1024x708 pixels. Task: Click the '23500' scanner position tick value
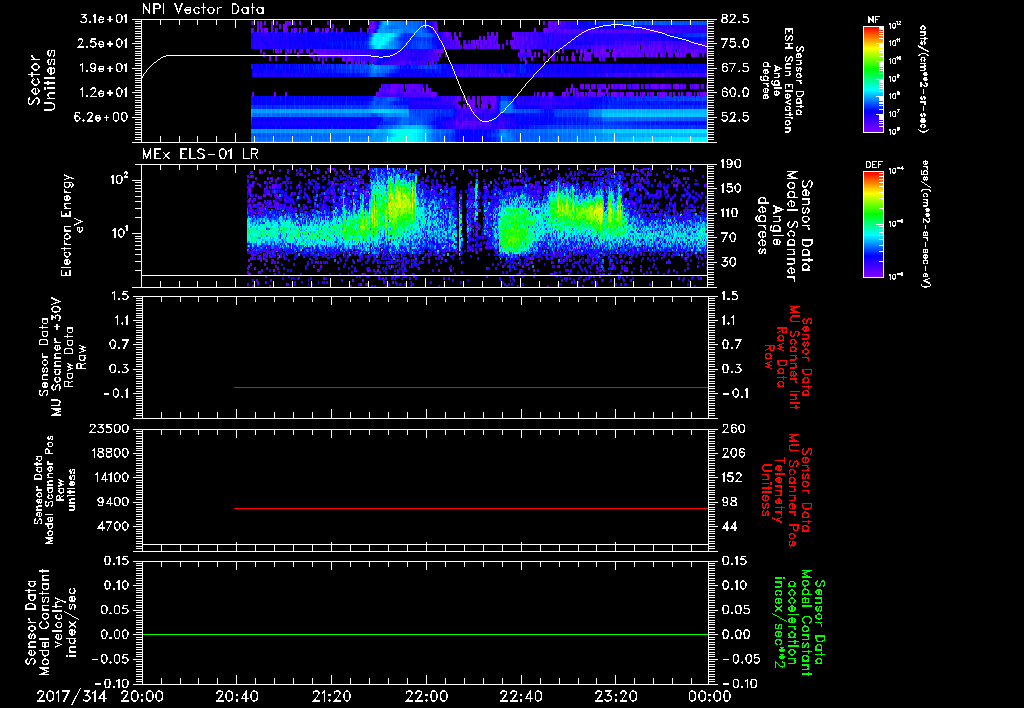tap(110, 429)
